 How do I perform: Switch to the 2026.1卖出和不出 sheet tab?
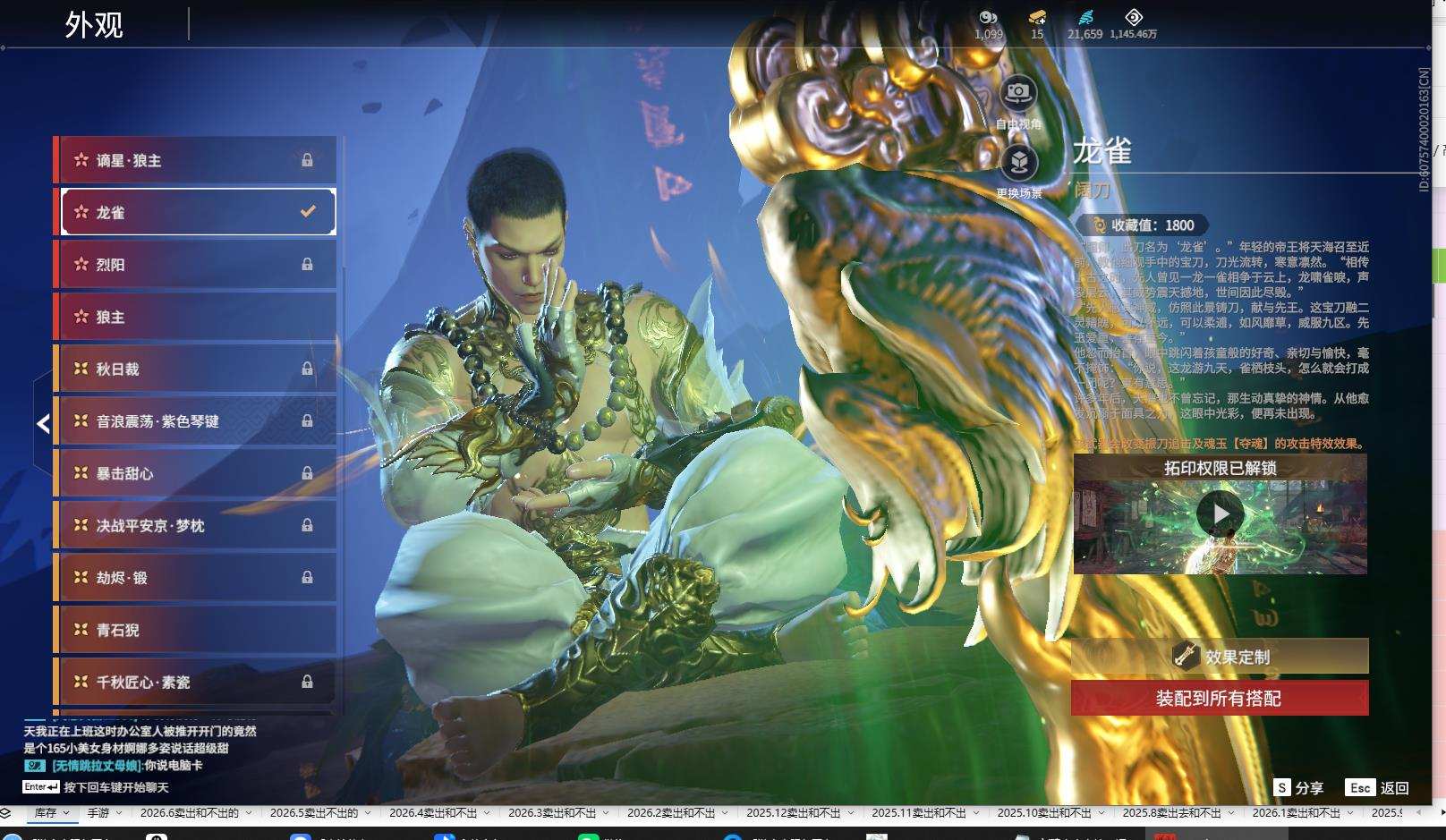(x=1296, y=813)
